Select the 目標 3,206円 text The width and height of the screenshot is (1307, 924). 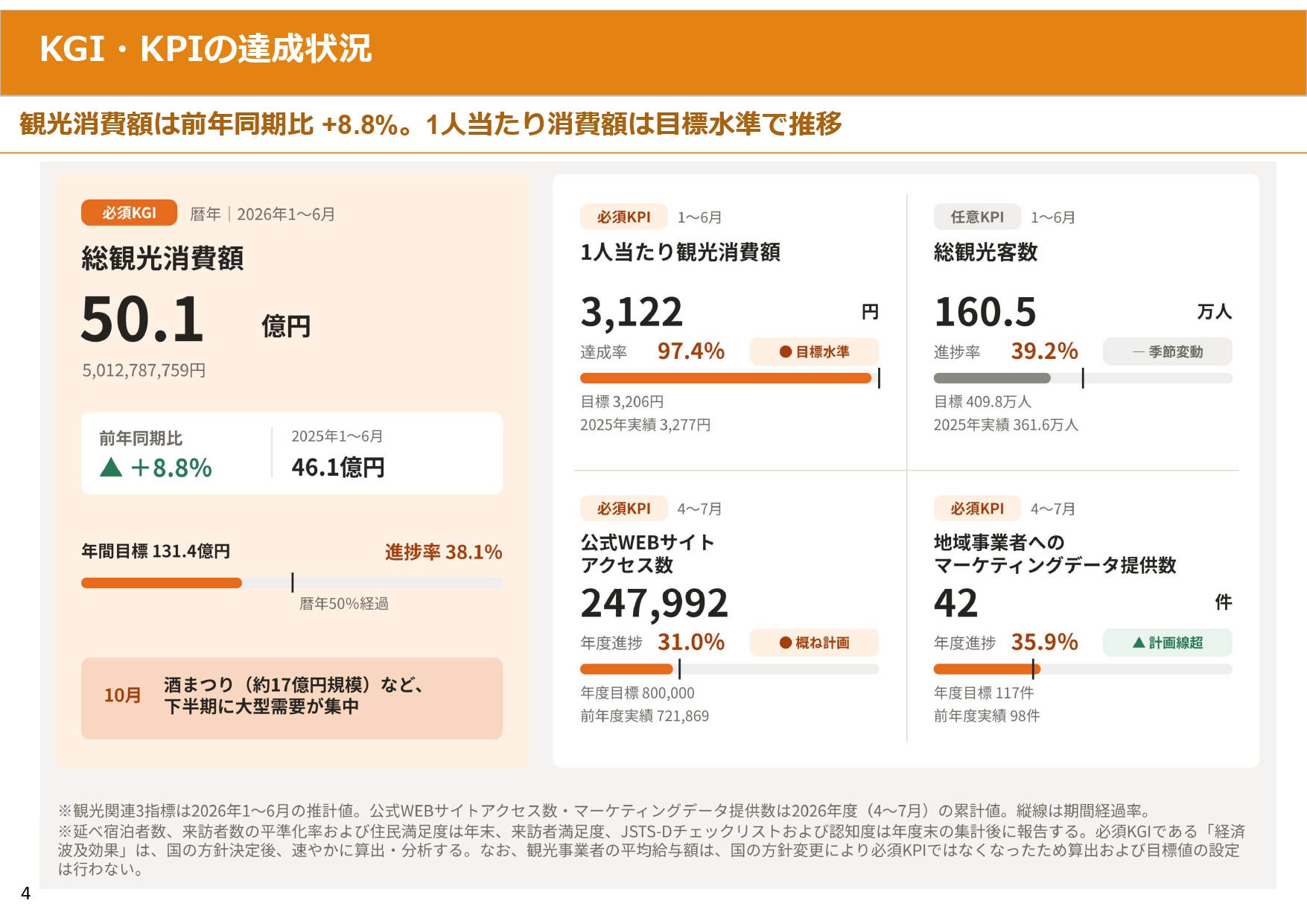coord(622,401)
